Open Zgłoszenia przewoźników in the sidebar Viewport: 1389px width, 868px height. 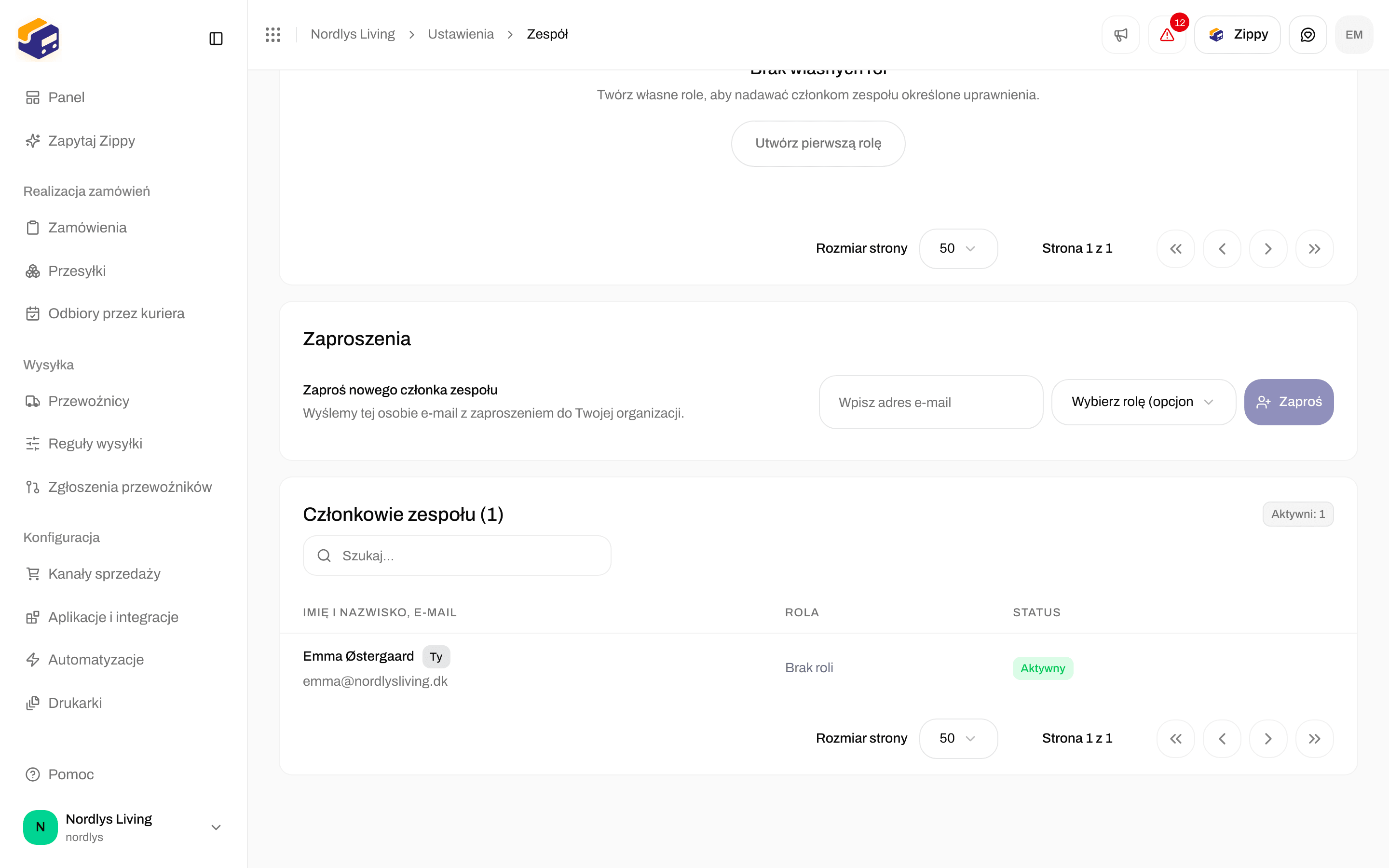pyautogui.click(x=123, y=487)
